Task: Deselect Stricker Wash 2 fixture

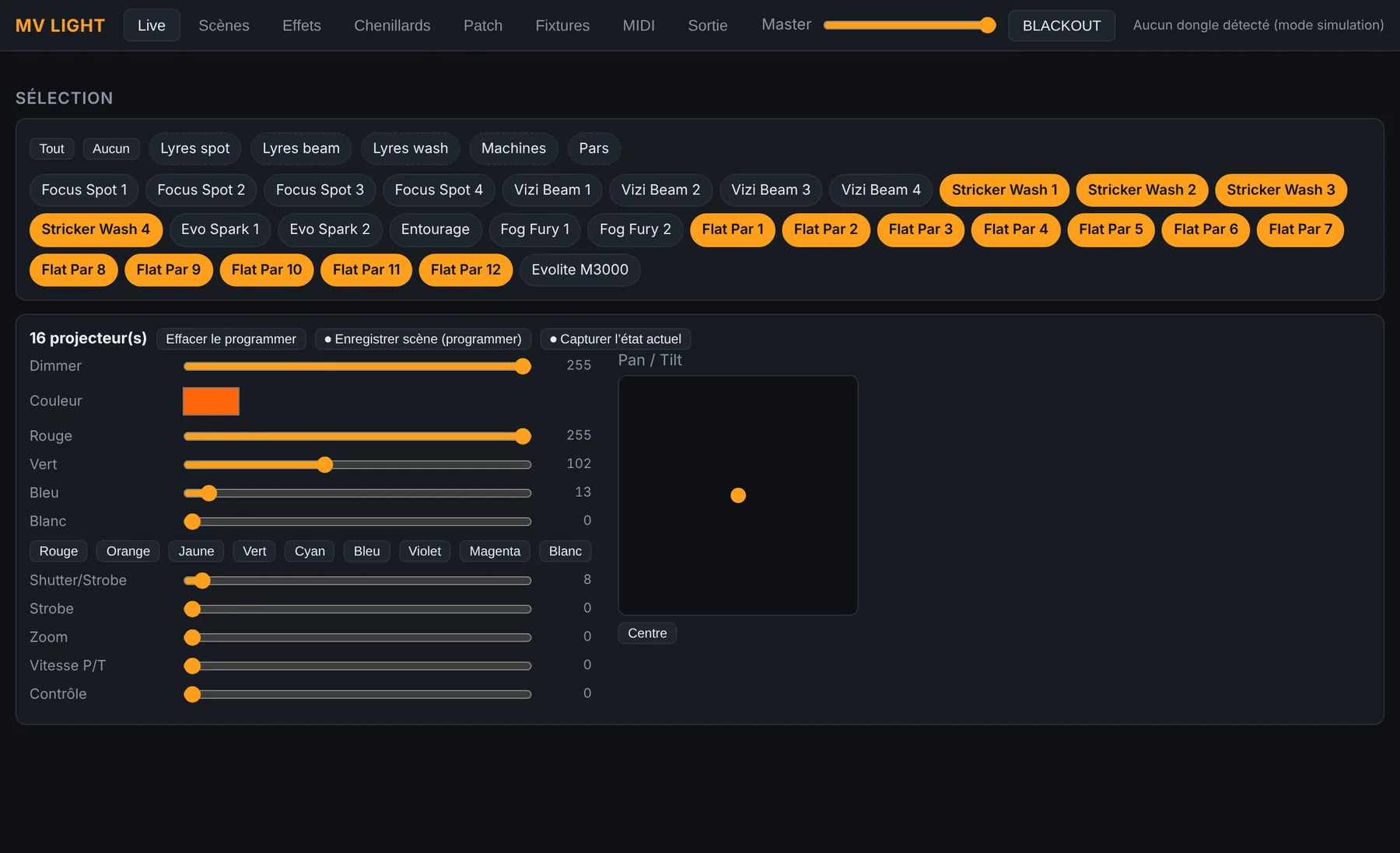Action: [x=1142, y=190]
